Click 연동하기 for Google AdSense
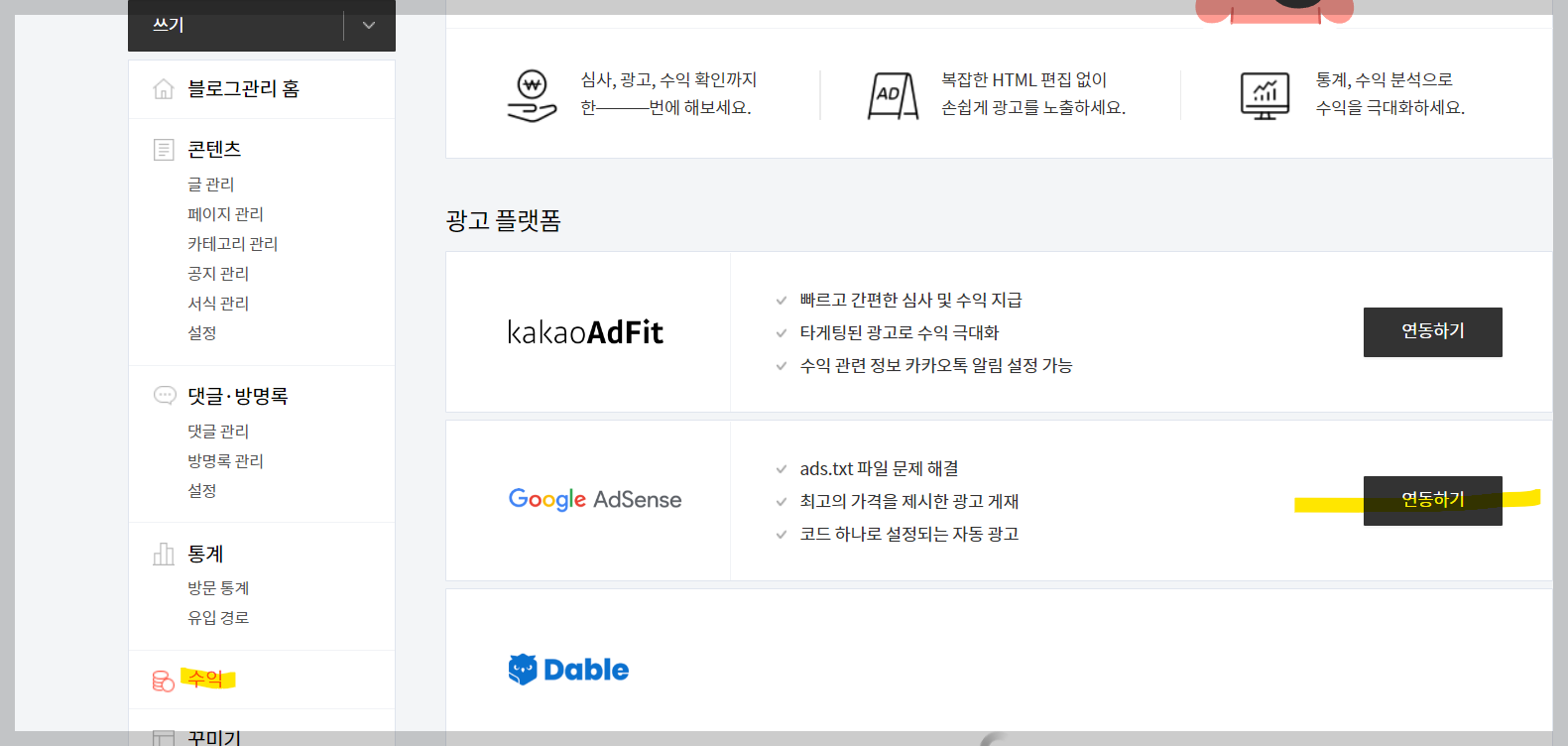Image resolution: width=1568 pixels, height=746 pixels. click(1433, 501)
